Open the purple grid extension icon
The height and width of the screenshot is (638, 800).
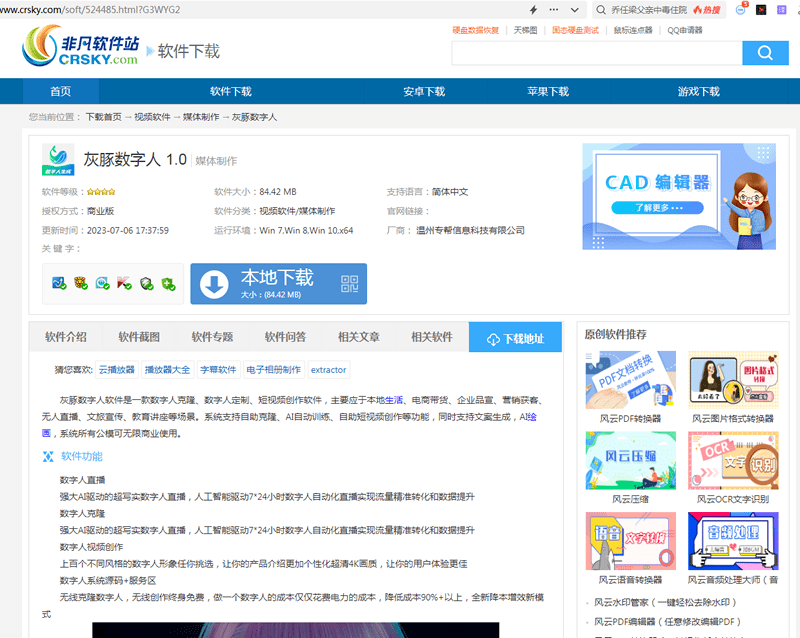(x=782, y=10)
